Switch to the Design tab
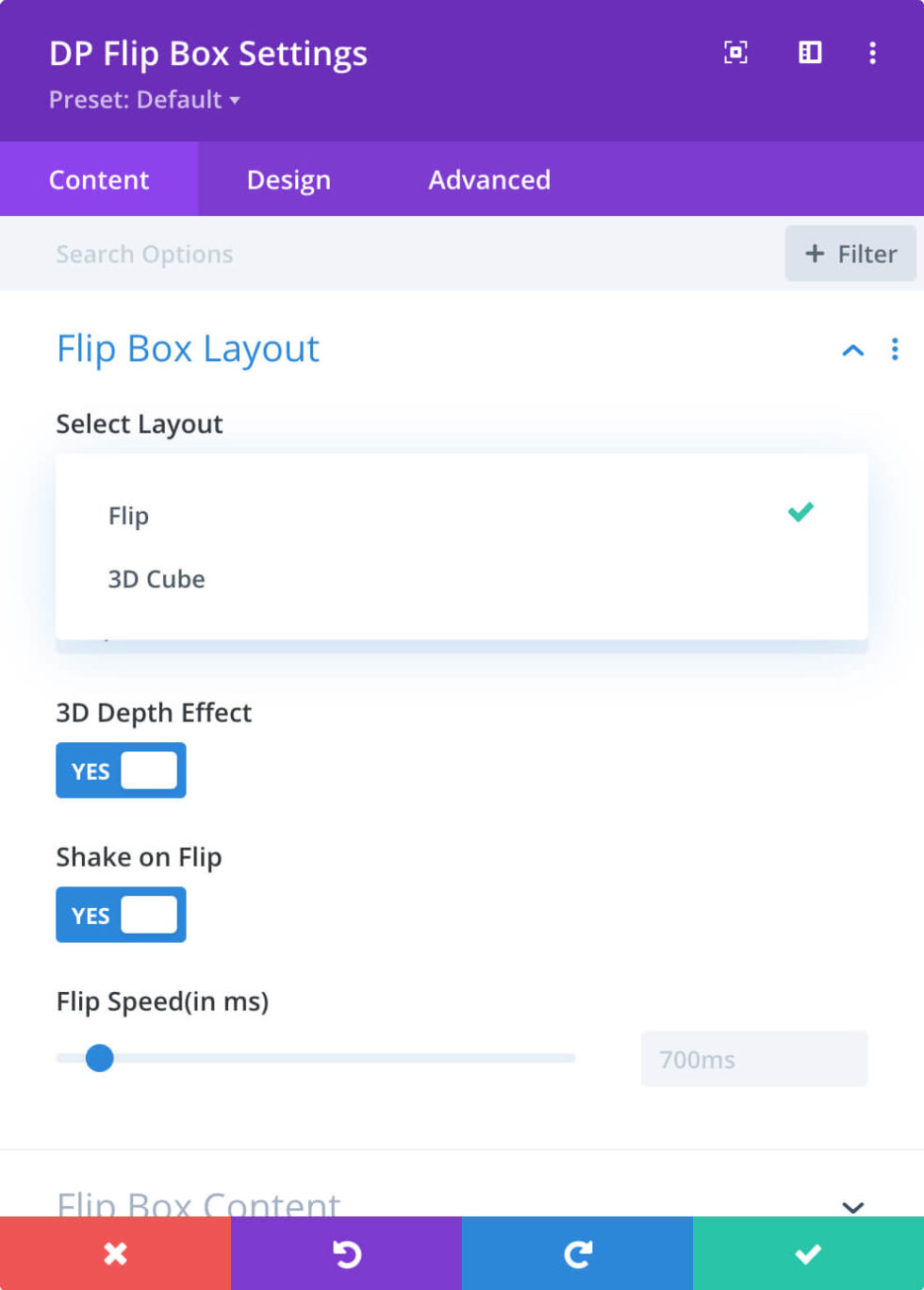This screenshot has width=924, height=1290. (x=289, y=179)
